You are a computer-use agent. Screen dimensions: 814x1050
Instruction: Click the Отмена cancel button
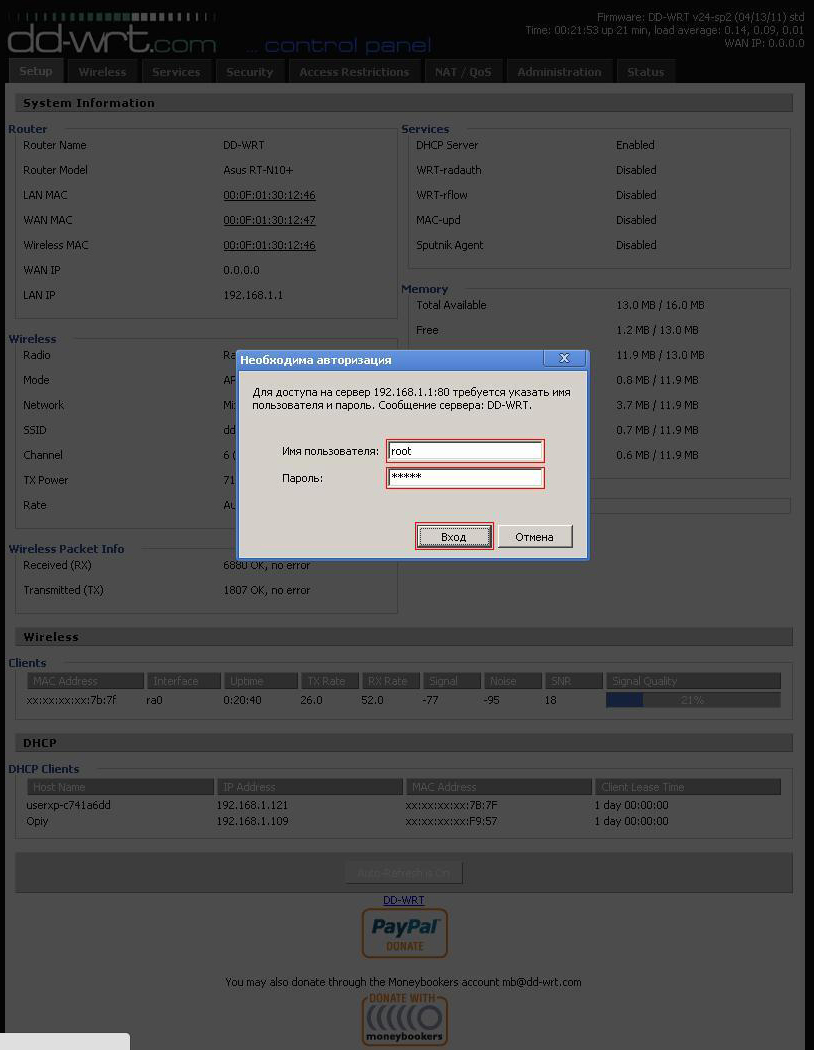534,536
